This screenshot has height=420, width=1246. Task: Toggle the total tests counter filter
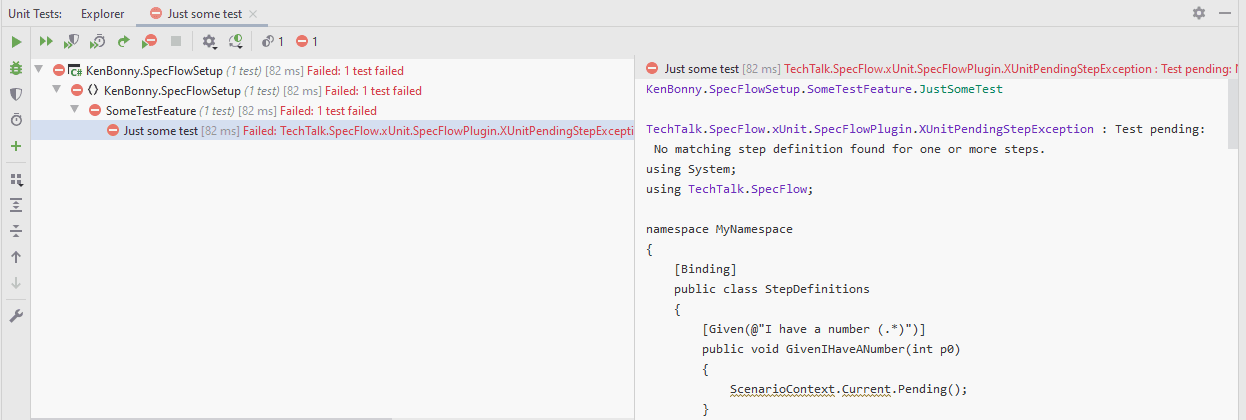[x=272, y=42]
